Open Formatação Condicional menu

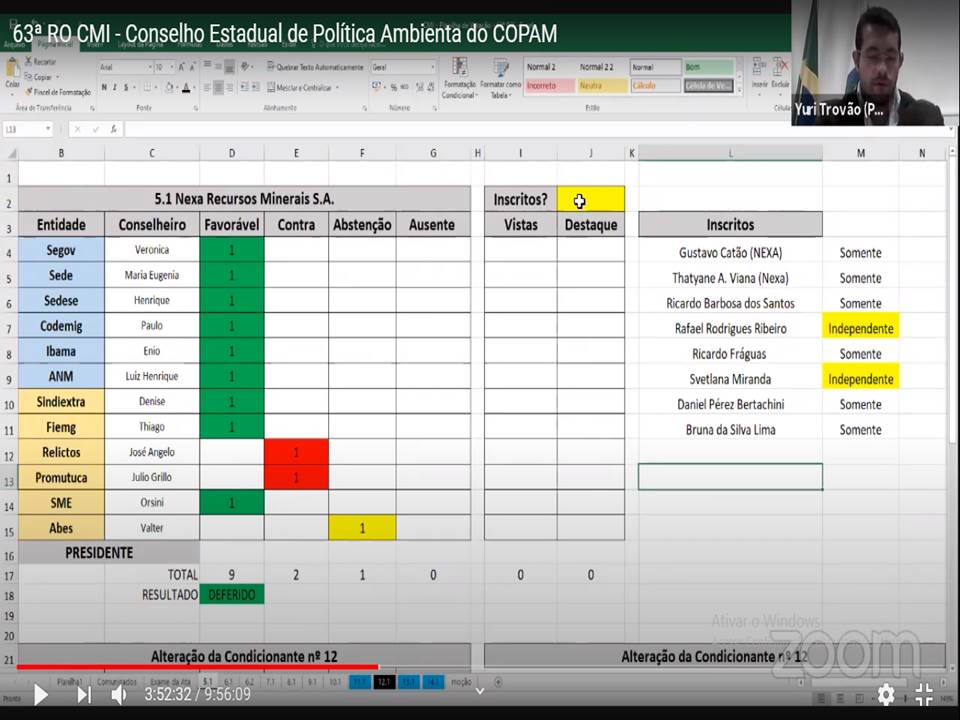point(459,77)
